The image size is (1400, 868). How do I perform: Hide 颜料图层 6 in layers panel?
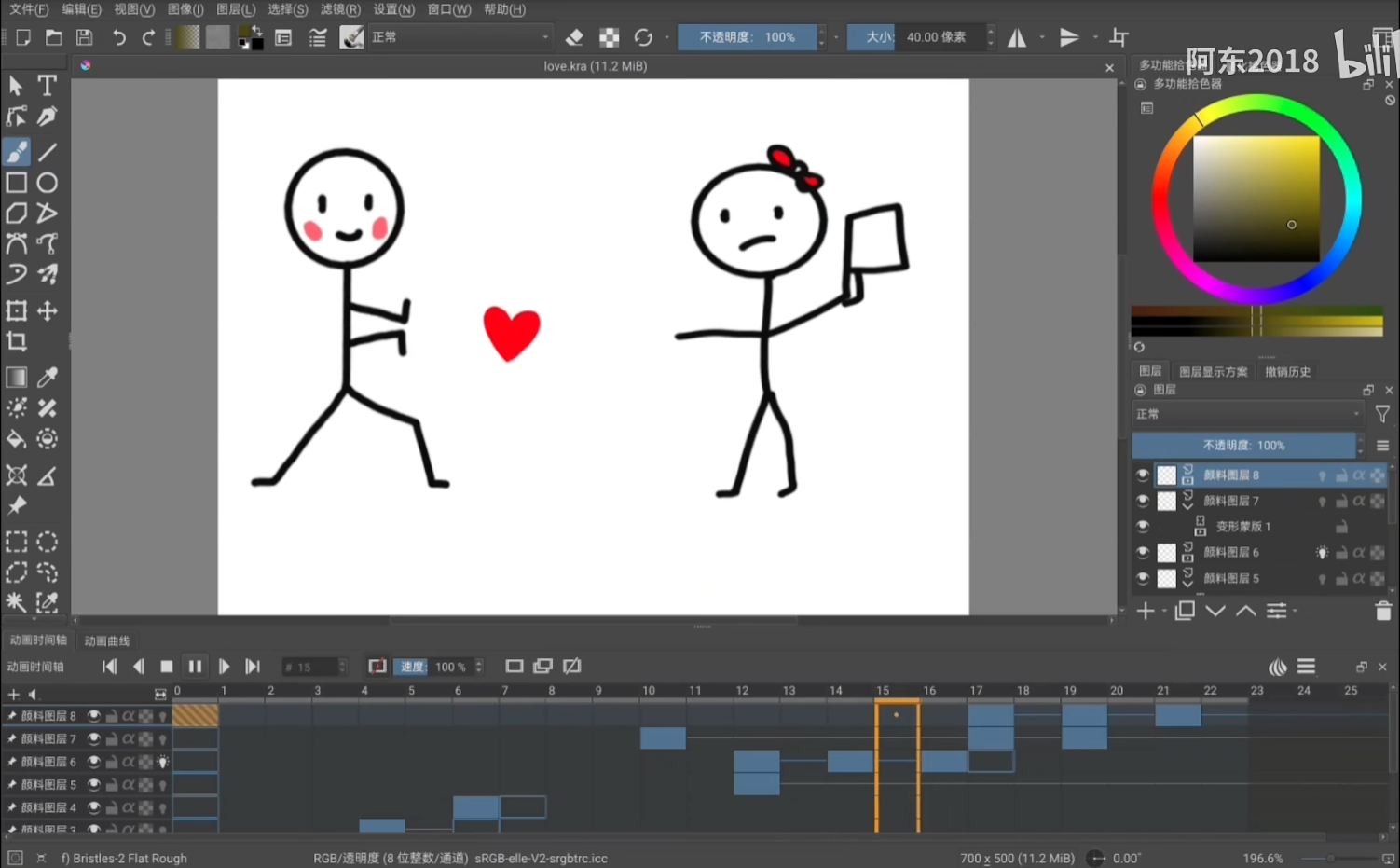click(x=1143, y=552)
